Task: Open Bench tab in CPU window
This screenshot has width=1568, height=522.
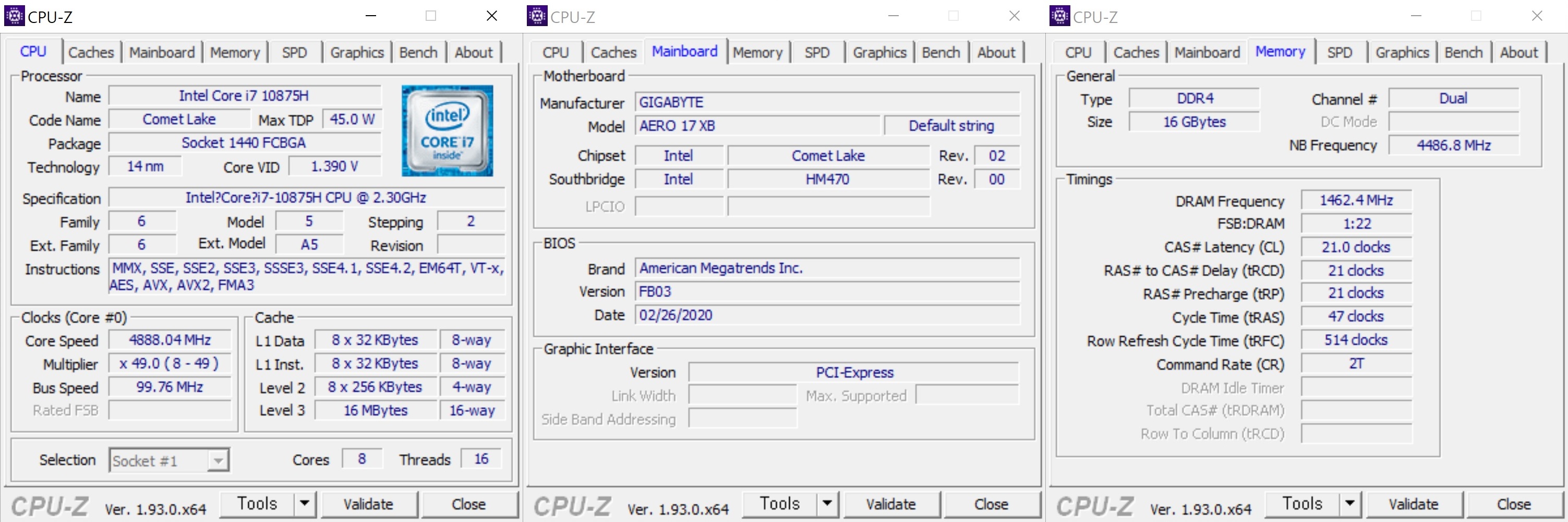Action: (418, 52)
